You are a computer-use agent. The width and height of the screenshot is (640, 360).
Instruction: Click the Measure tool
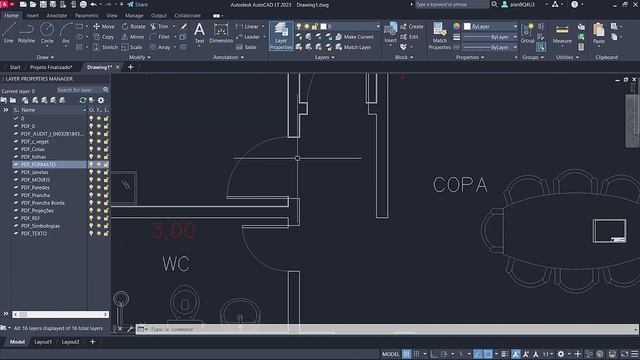562,34
